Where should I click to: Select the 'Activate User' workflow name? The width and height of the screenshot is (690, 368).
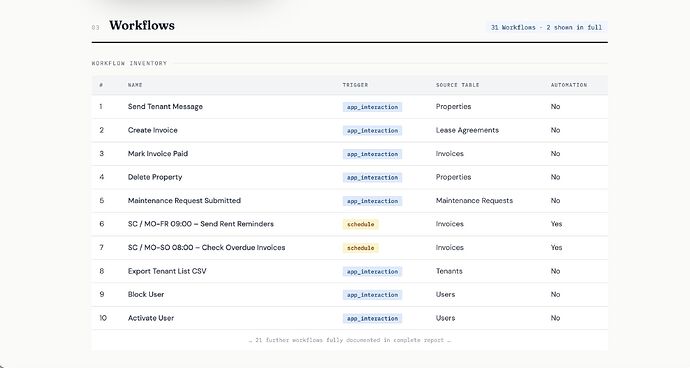(x=150, y=318)
